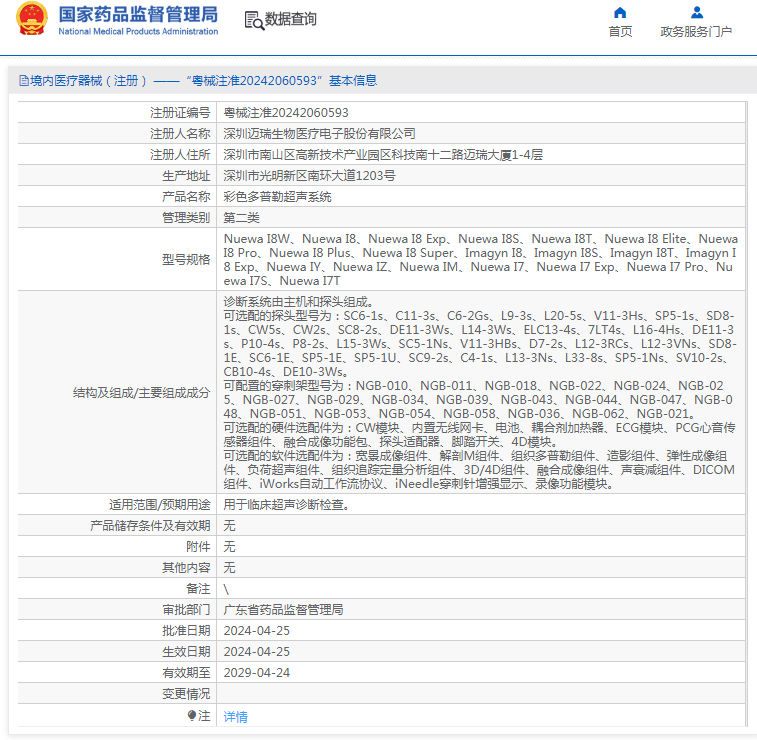This screenshot has height=740, width=757.
Task: Open the 首页 text link
Action: click(620, 32)
